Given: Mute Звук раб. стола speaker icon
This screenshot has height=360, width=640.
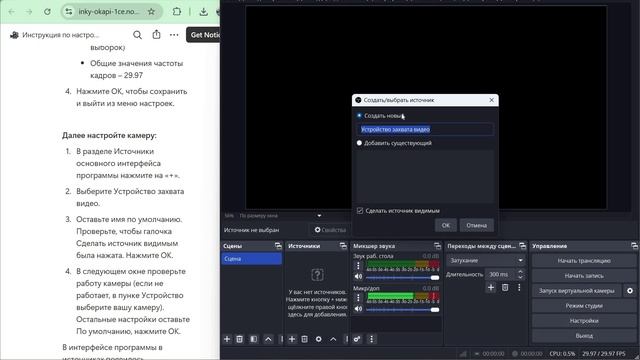Looking at the screenshot, I should [358, 277].
